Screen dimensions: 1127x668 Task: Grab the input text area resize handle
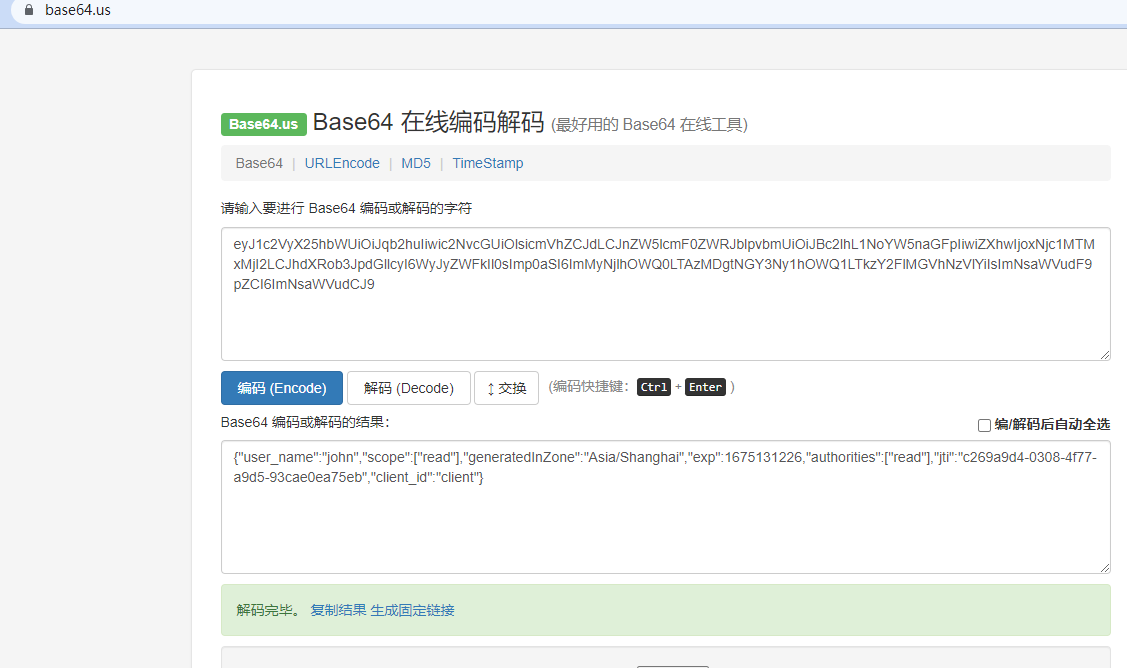coord(1105,354)
